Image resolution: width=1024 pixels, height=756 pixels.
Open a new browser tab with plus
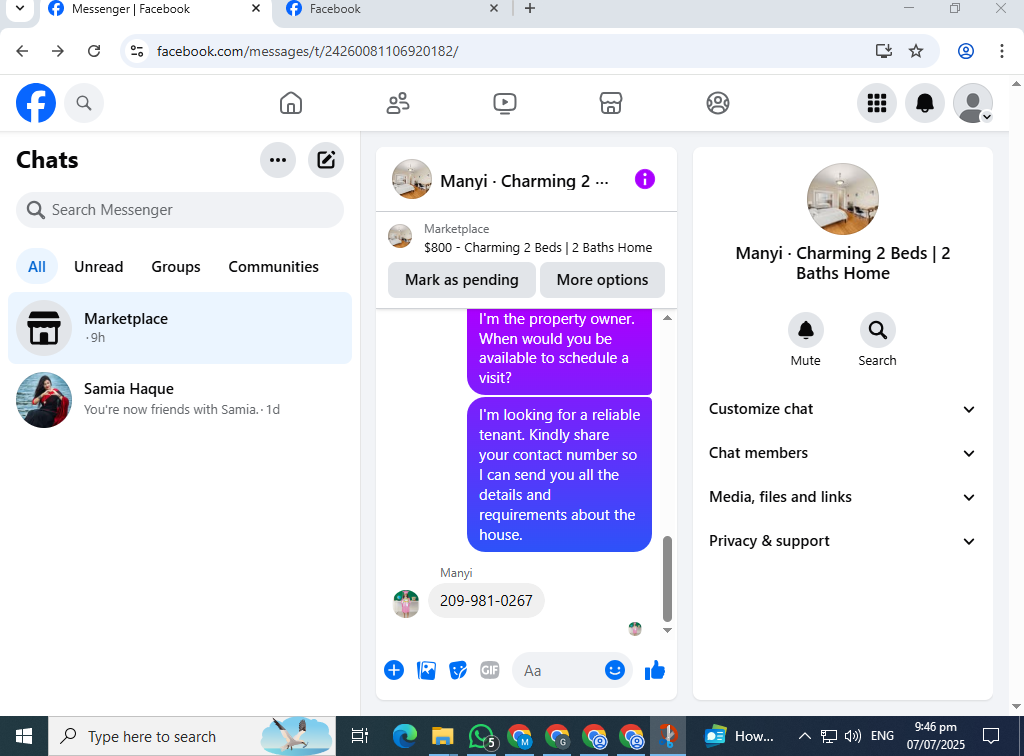click(530, 8)
